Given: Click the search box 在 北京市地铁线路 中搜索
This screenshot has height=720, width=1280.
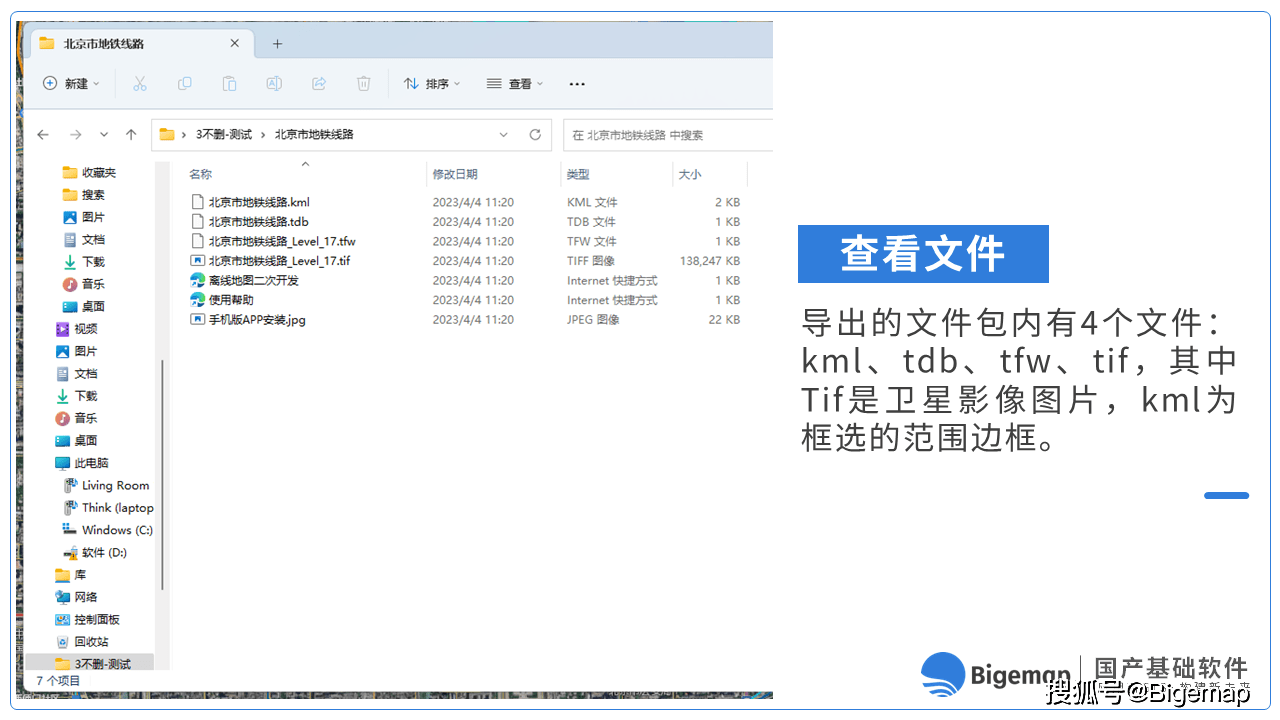Looking at the screenshot, I should pos(668,135).
